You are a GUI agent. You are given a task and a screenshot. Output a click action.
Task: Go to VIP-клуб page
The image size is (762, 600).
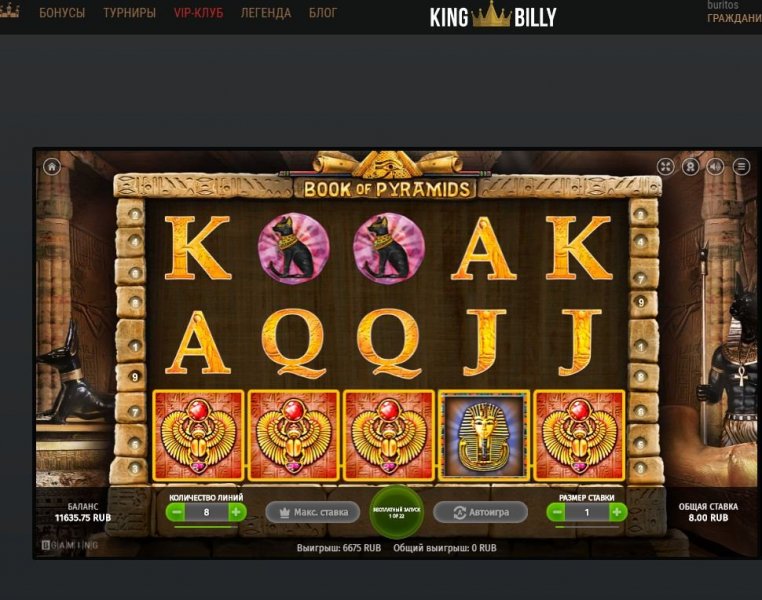(198, 13)
